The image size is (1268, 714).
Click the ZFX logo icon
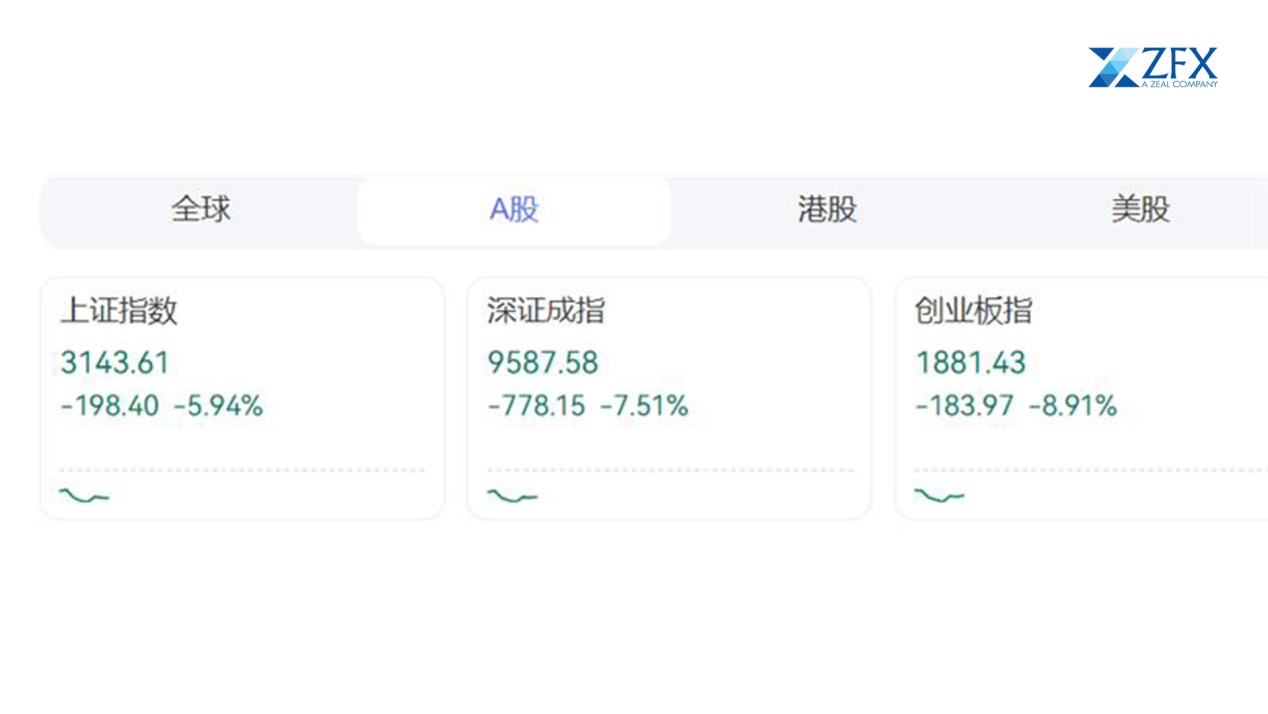tap(1113, 67)
